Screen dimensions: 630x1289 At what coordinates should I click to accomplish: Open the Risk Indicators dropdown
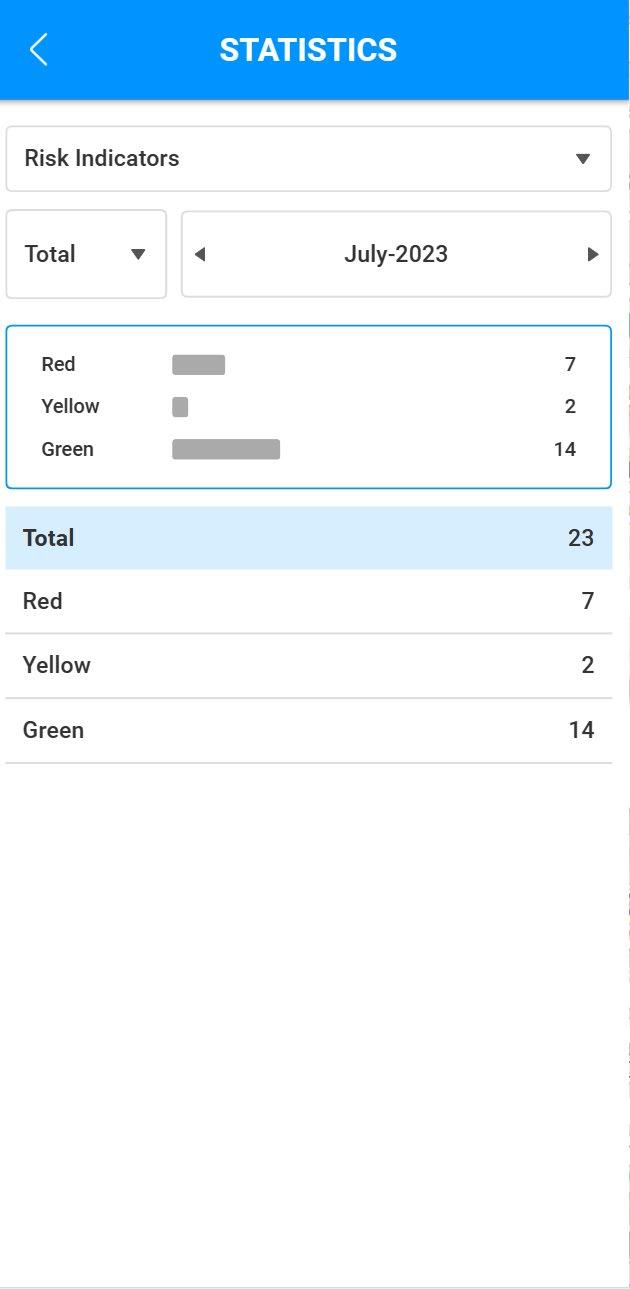(308, 158)
